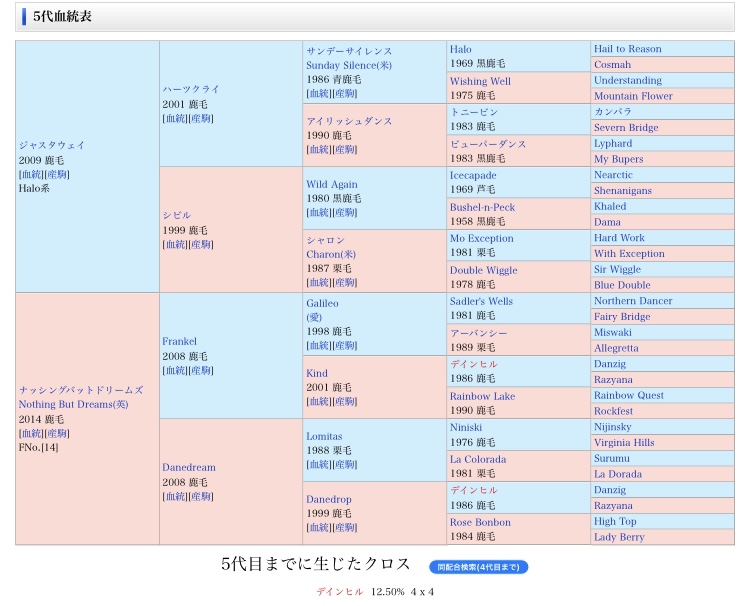
Task: Click 産駒 link under Frankel
Action: [x=201, y=370]
